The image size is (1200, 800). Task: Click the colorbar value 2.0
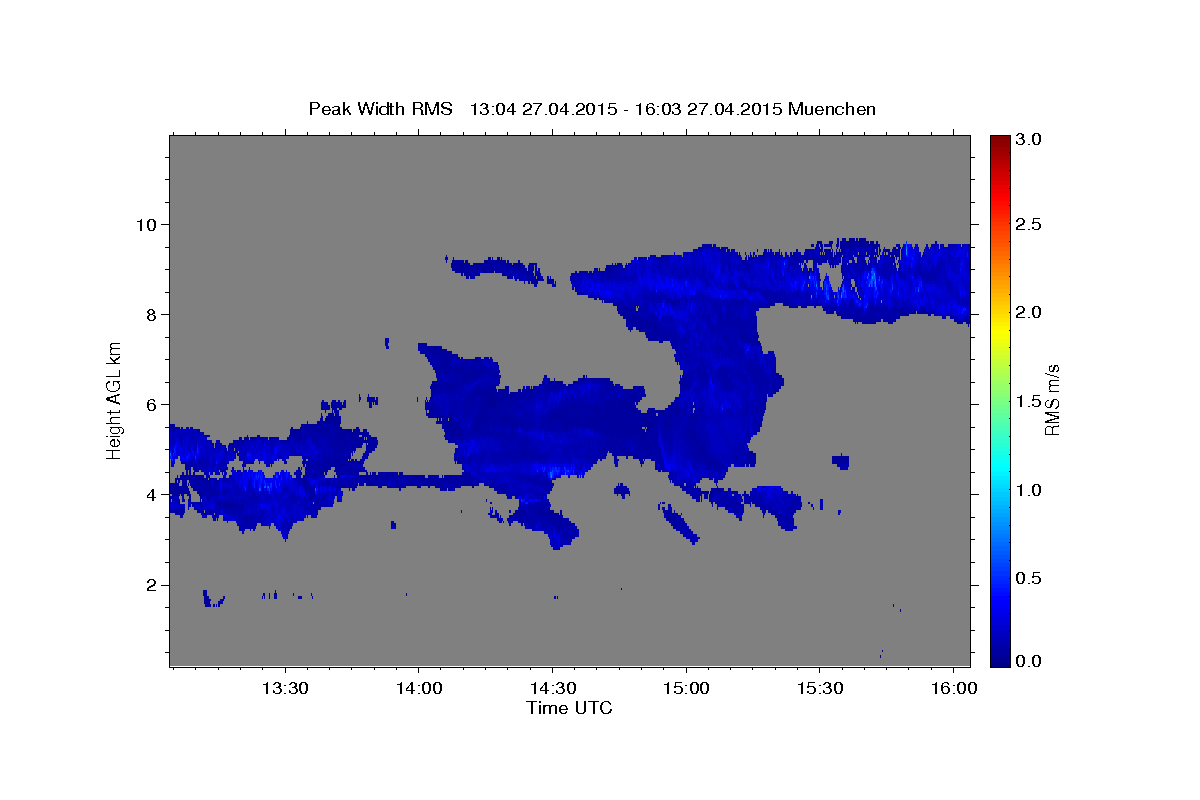click(1030, 312)
